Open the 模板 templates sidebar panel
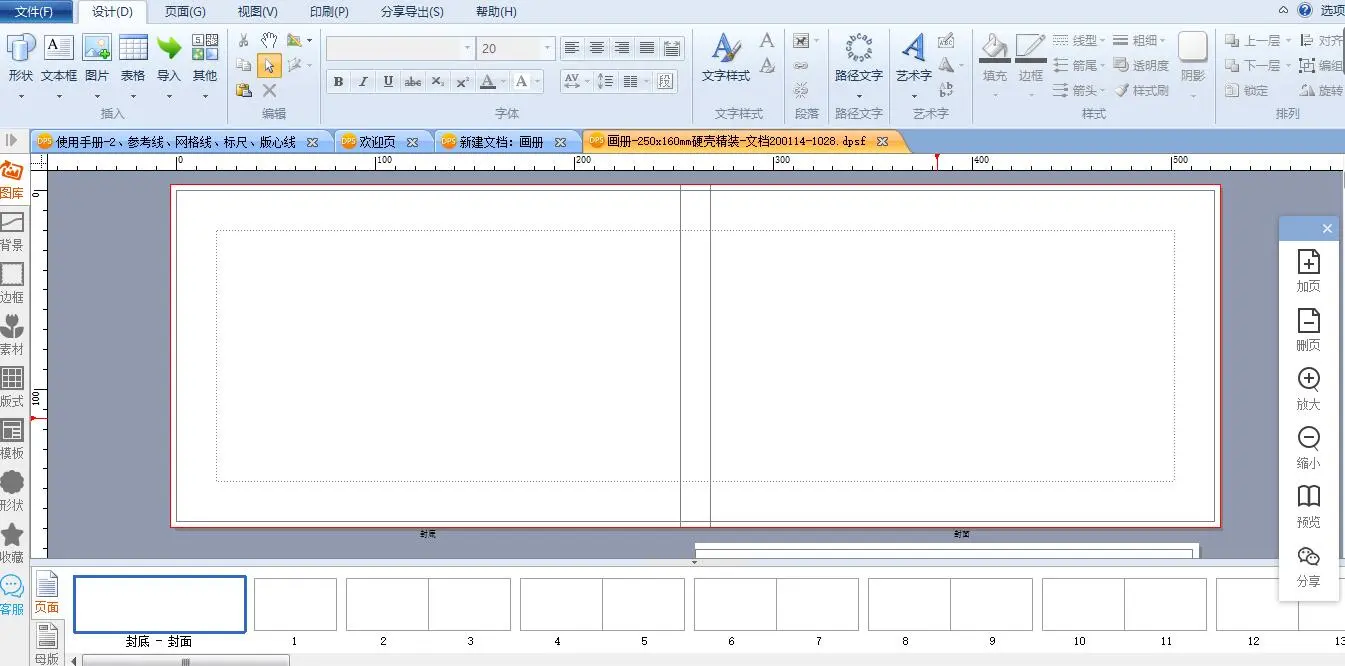The width and height of the screenshot is (1345, 666). tap(12, 438)
